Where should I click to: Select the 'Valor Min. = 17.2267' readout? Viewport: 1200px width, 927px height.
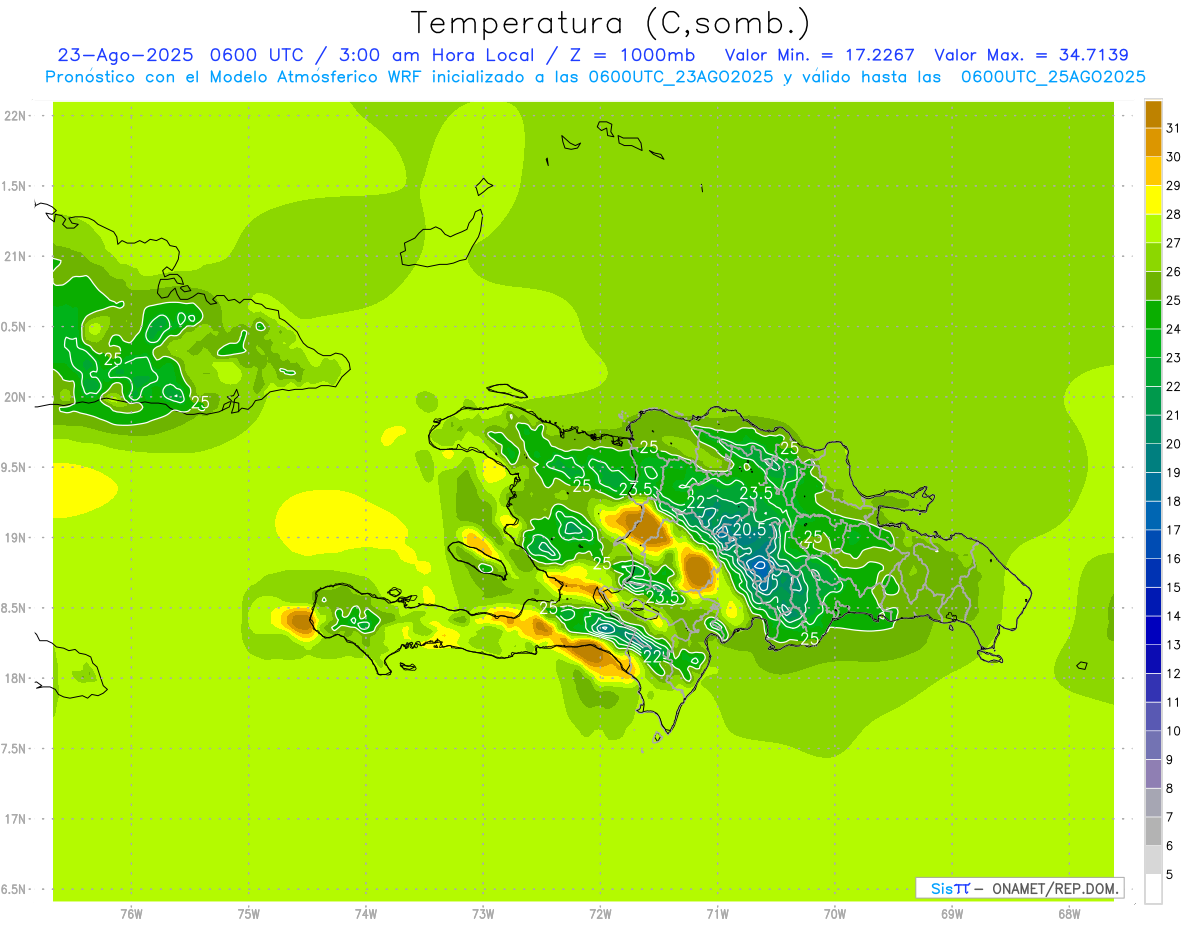pyautogui.click(x=820, y=55)
